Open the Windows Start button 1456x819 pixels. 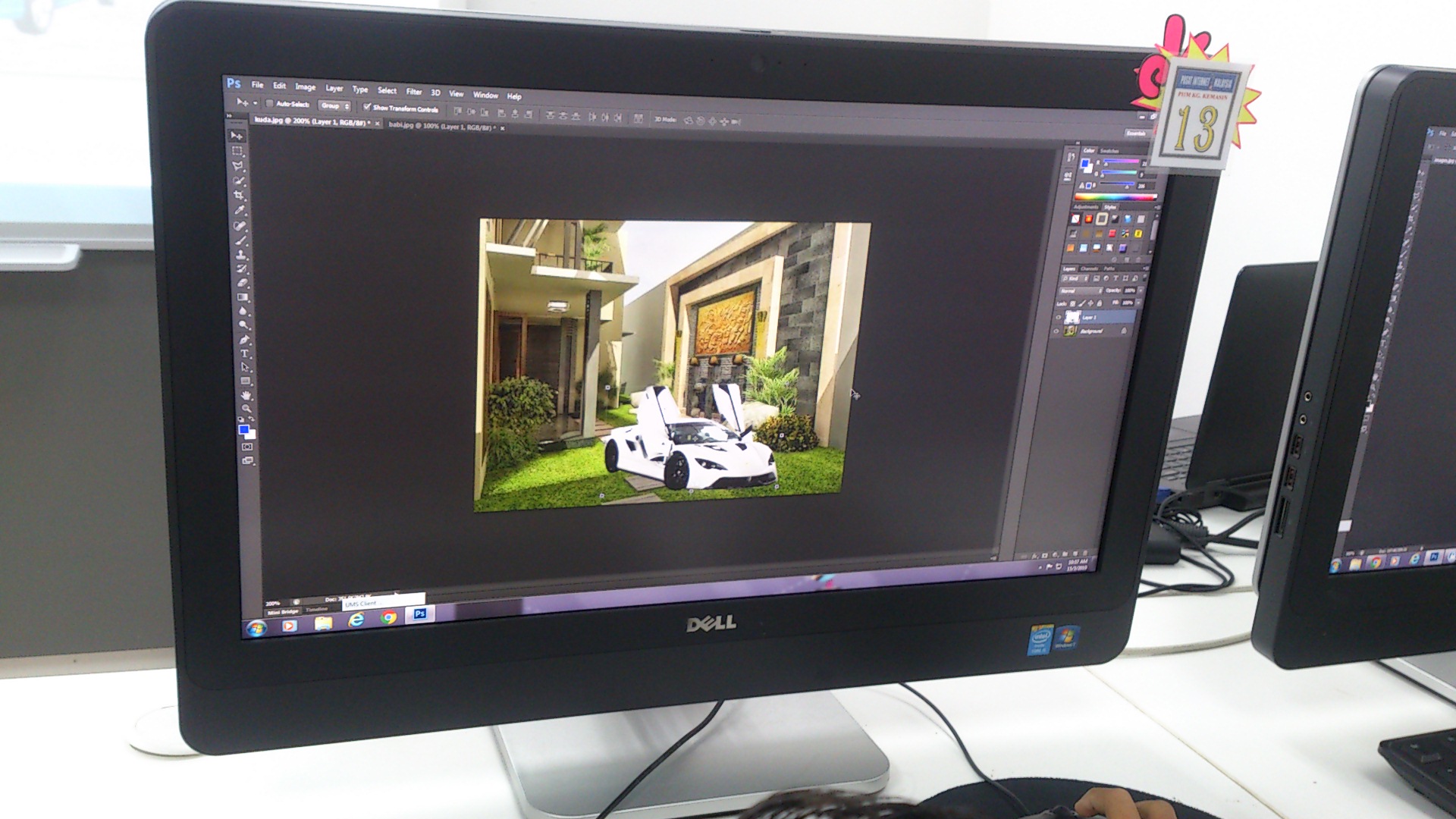point(256,629)
